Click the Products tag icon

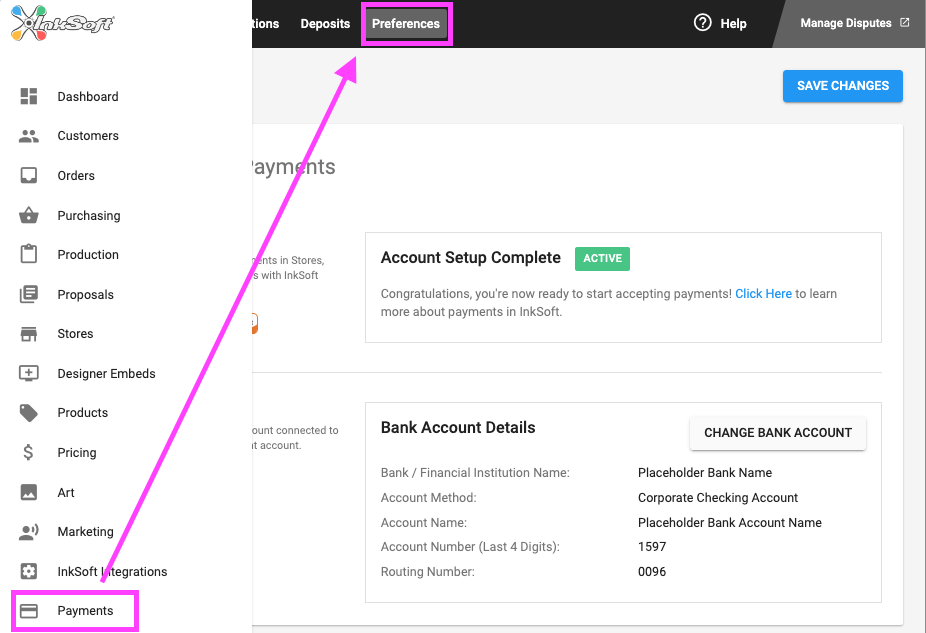(x=29, y=413)
